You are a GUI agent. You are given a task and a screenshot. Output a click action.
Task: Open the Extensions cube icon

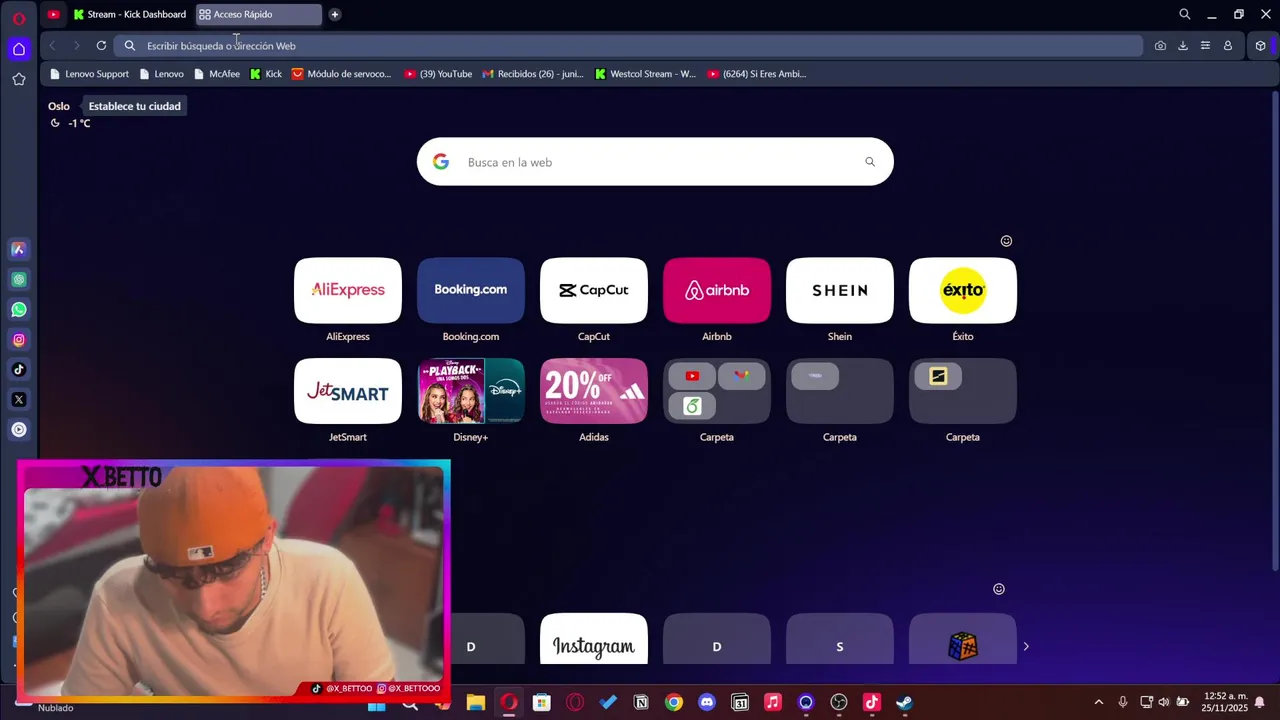coord(1260,45)
